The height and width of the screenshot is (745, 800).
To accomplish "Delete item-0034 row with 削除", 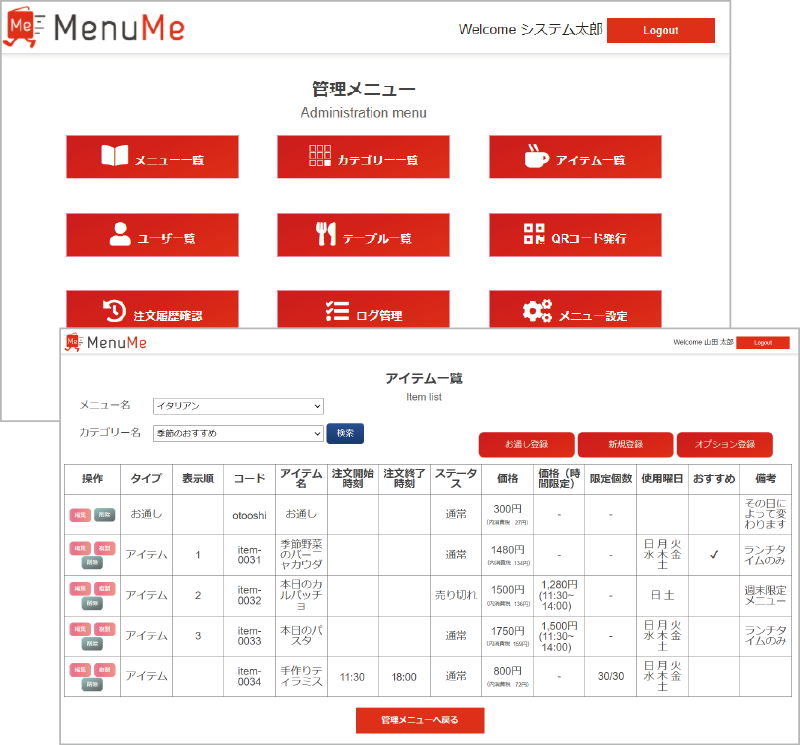I will click(x=92, y=684).
